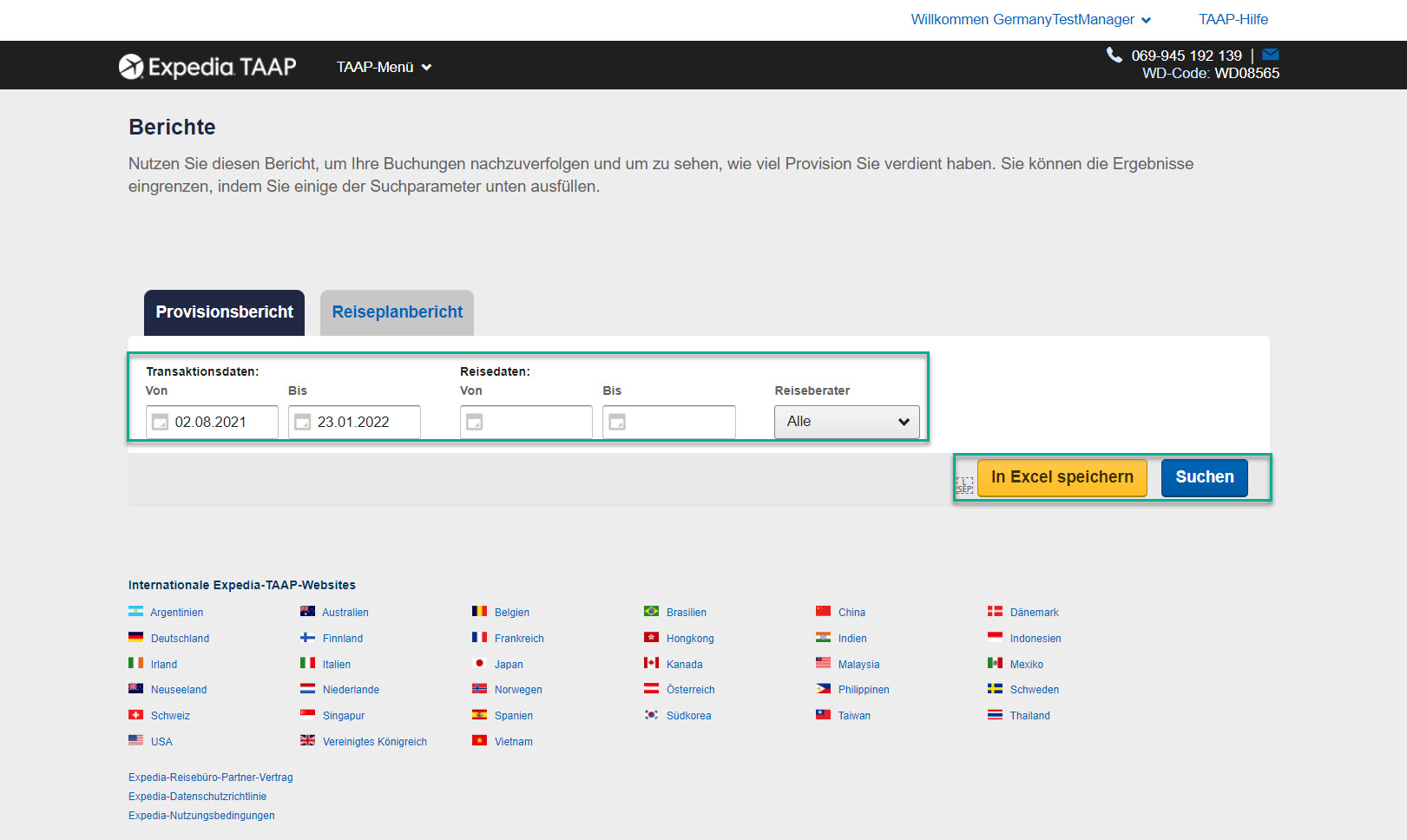Open calendar icon for Transaktionsdaten Von
Image resolution: width=1407 pixels, height=840 pixels.
[160, 422]
